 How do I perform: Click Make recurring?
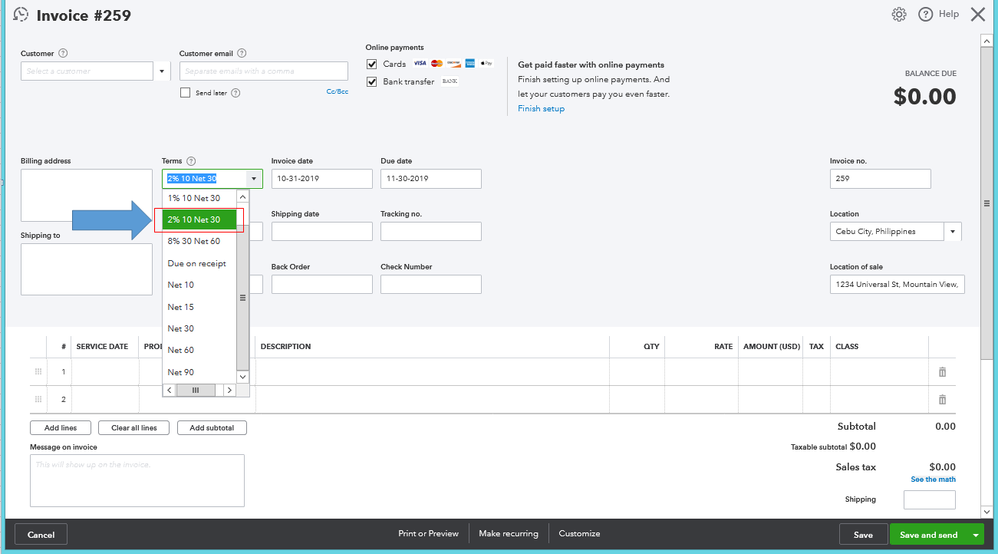[x=509, y=534]
